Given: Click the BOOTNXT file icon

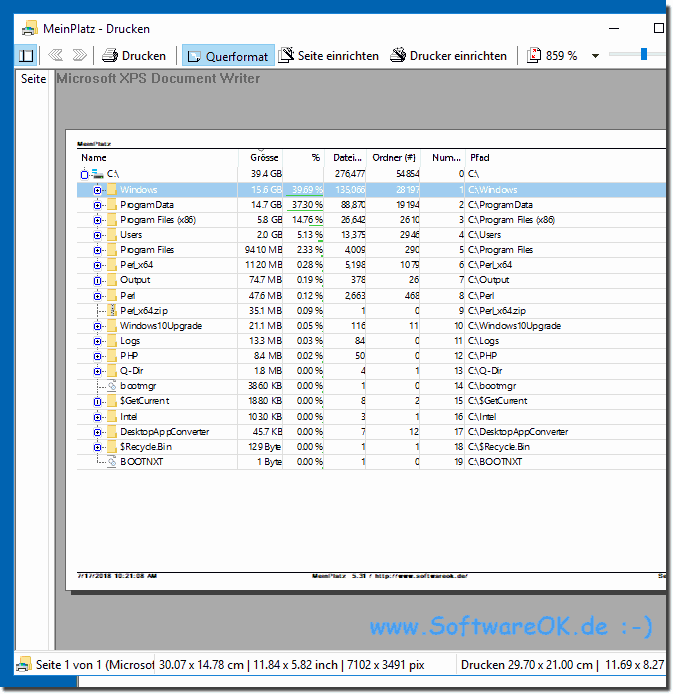Looking at the screenshot, I should pos(112,462).
